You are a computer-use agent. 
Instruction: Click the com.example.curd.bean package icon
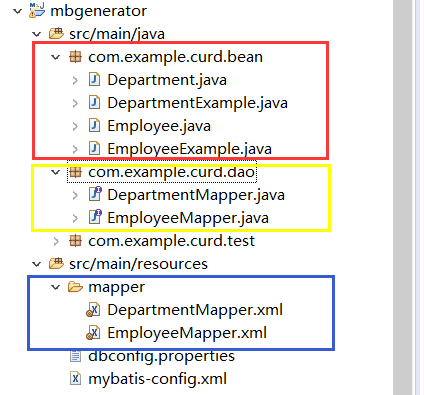coord(75,57)
